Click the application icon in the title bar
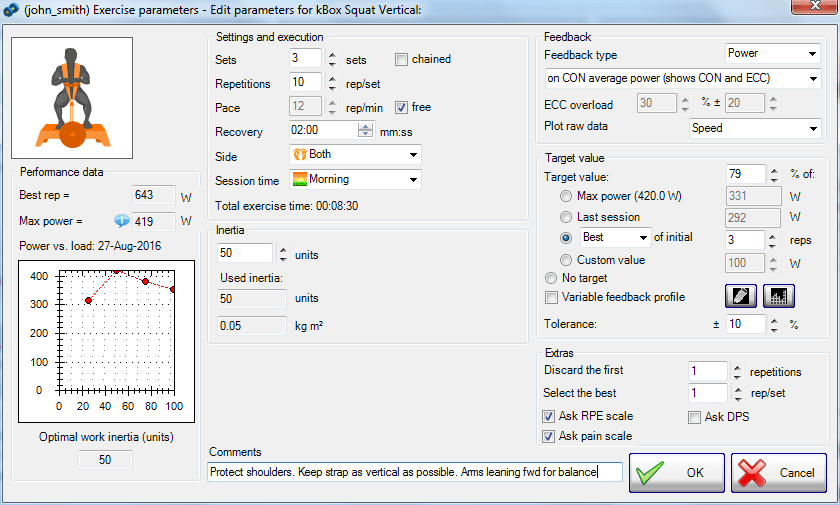 [11, 10]
